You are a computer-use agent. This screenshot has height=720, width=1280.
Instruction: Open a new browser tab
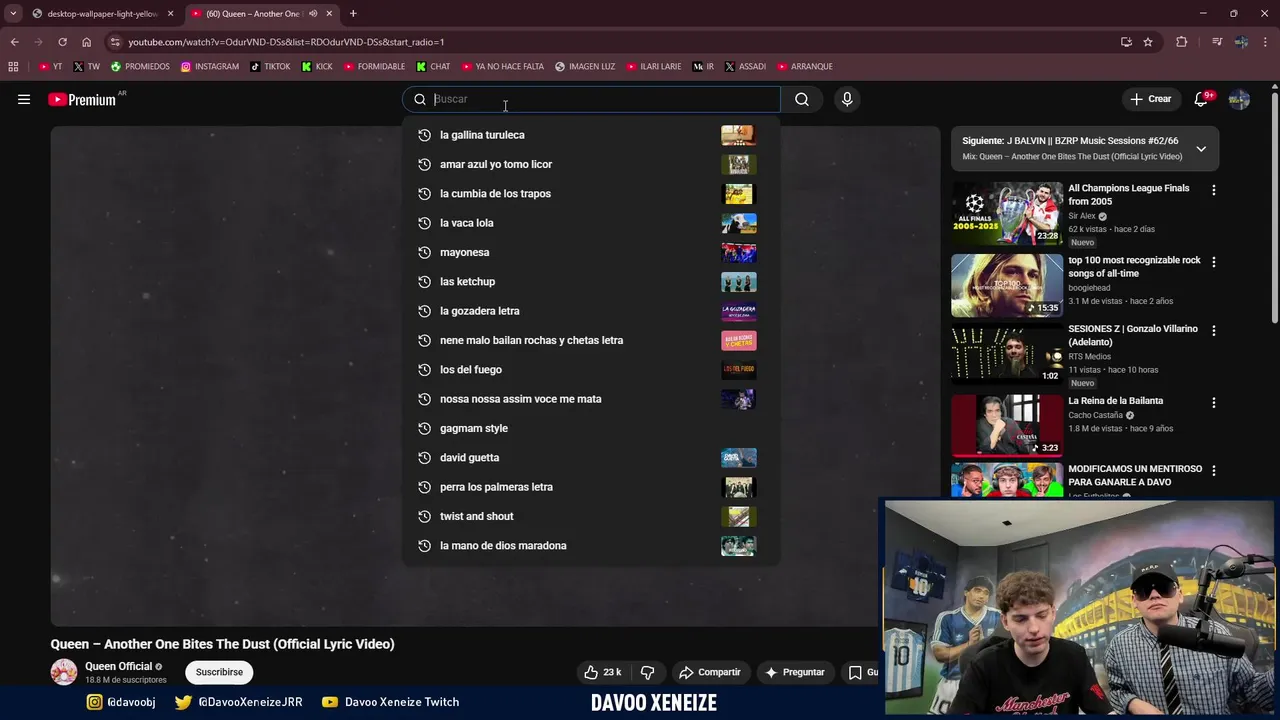pos(353,14)
